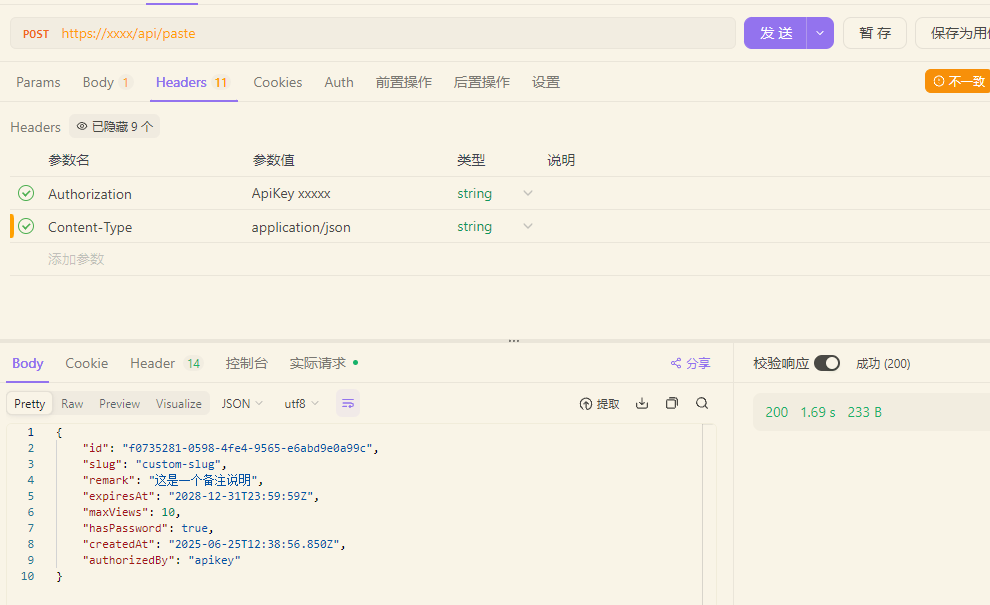Click the "hasPassword" line in response

[148, 528]
